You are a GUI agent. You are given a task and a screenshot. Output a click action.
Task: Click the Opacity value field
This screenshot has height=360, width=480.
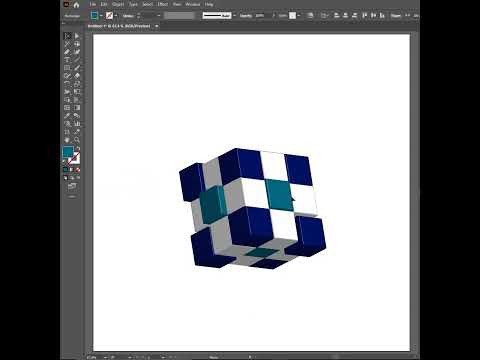pos(260,16)
